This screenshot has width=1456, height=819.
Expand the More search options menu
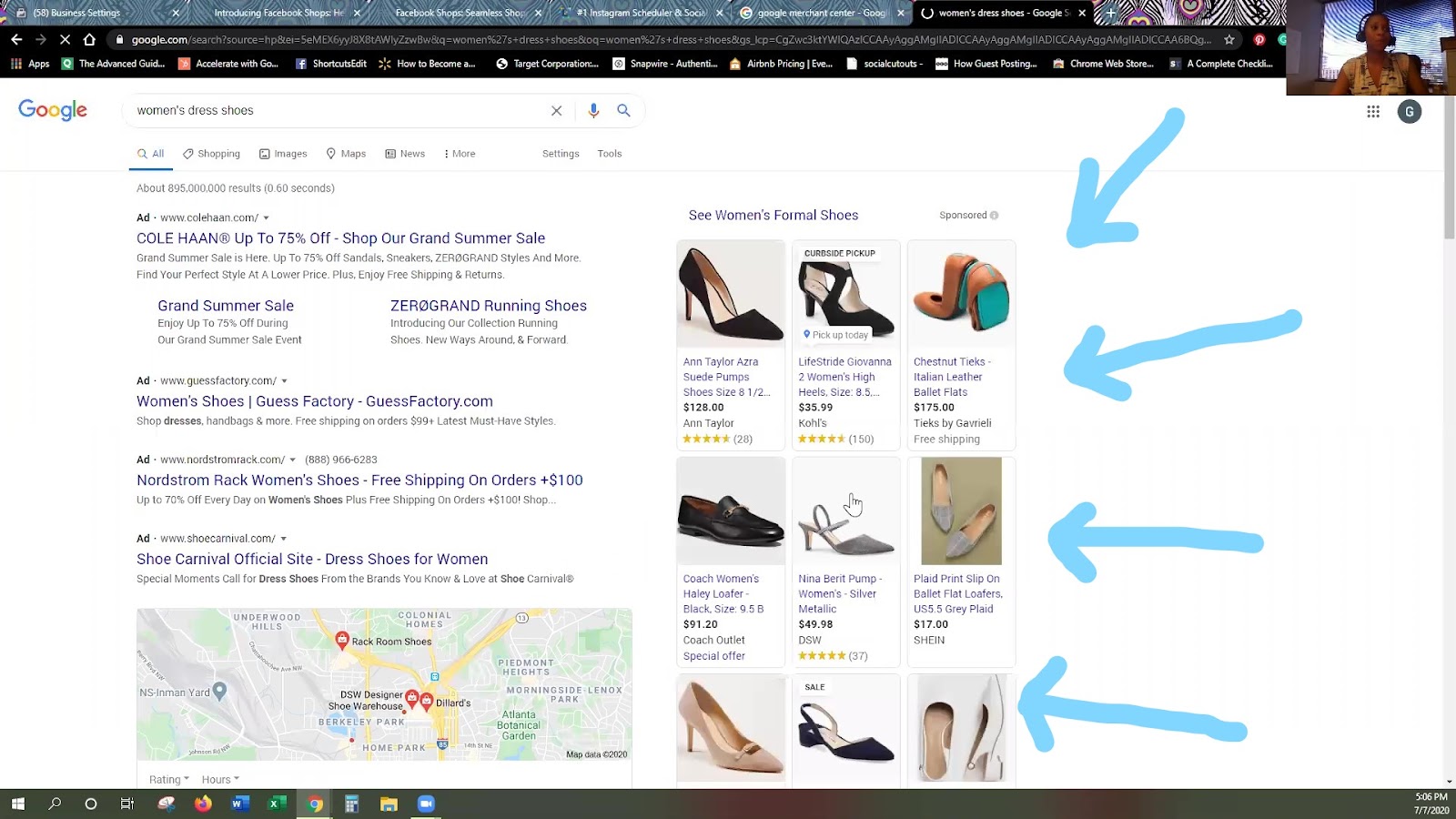click(x=460, y=154)
